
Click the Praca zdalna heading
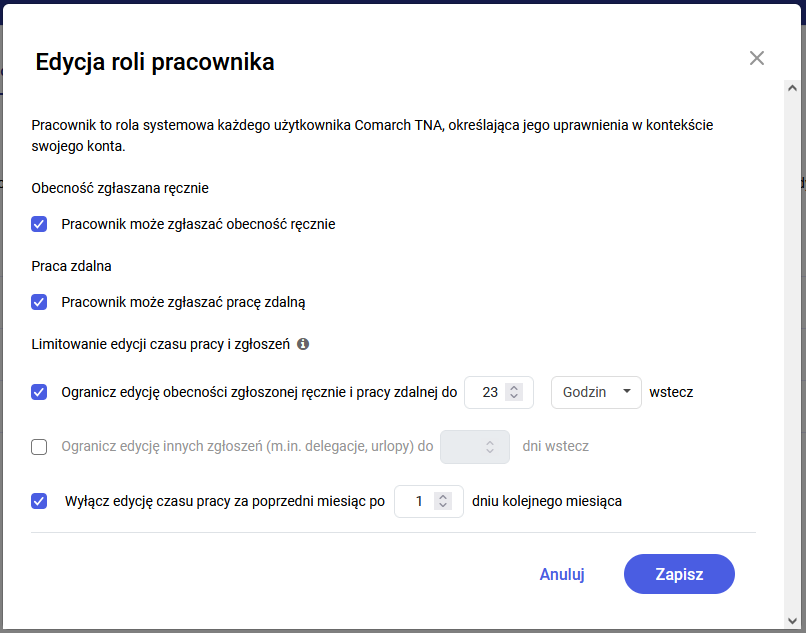(71, 266)
